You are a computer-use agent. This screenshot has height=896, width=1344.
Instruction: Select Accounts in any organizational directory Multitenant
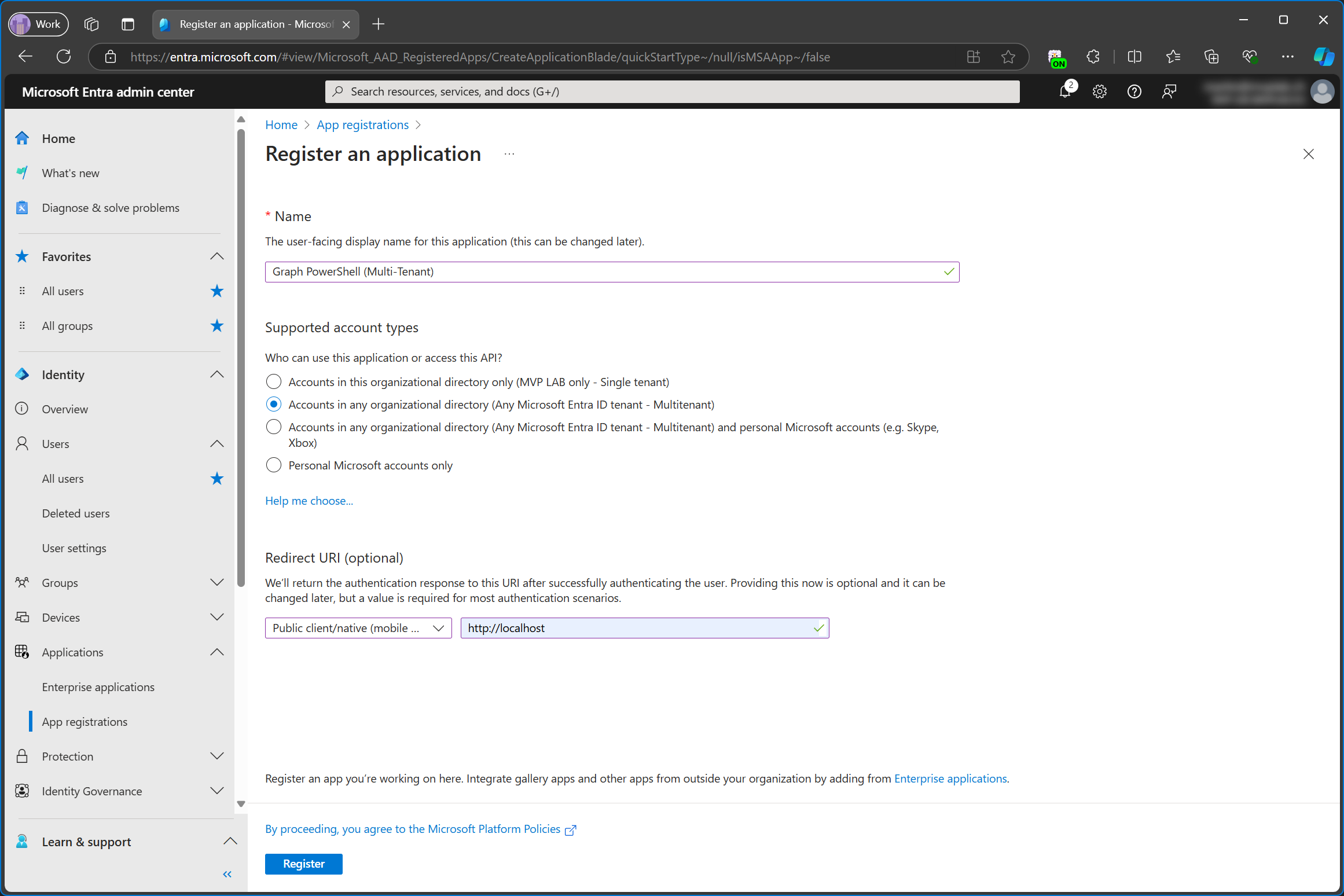coord(274,404)
